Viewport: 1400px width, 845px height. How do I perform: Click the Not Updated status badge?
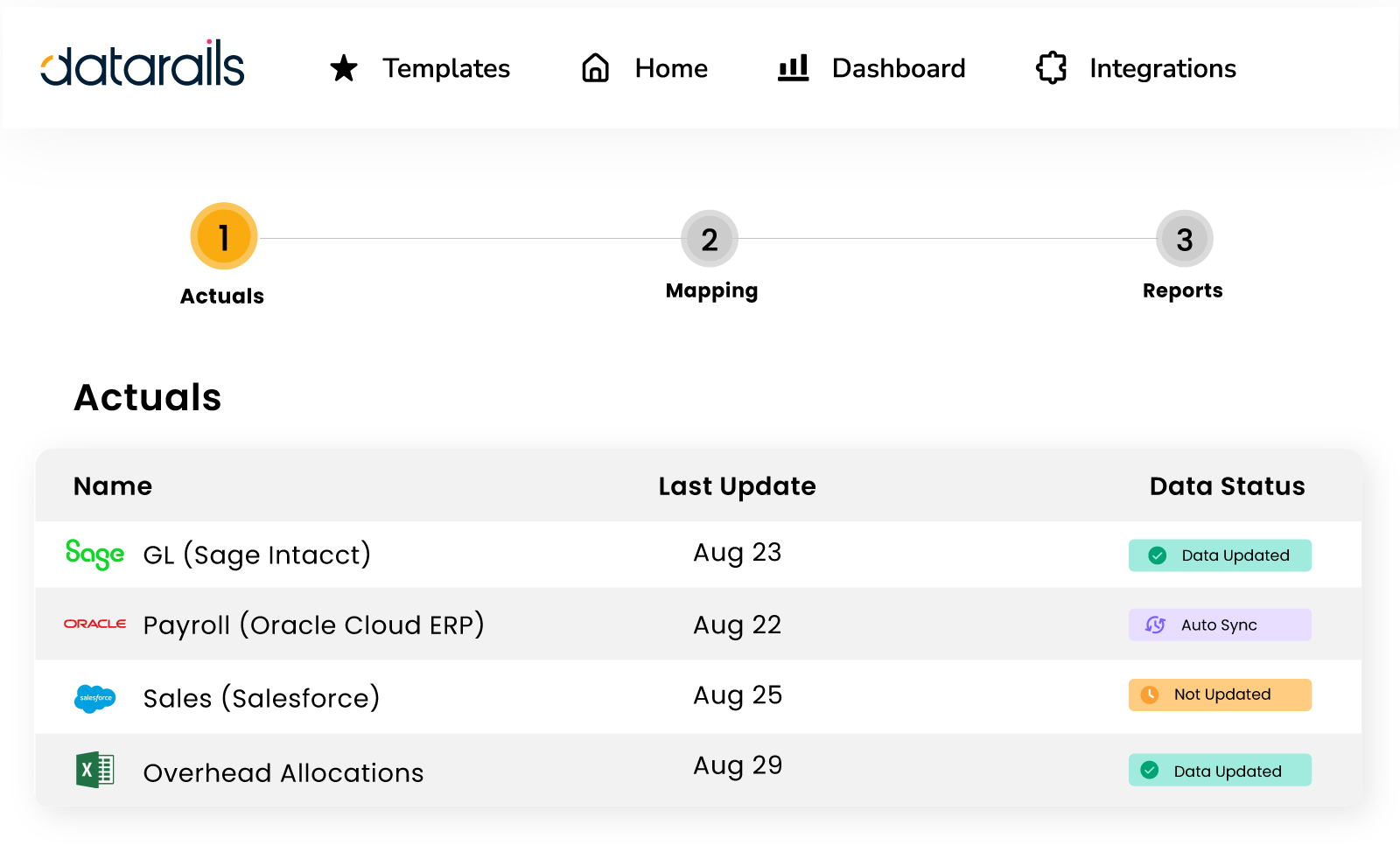tap(1220, 695)
